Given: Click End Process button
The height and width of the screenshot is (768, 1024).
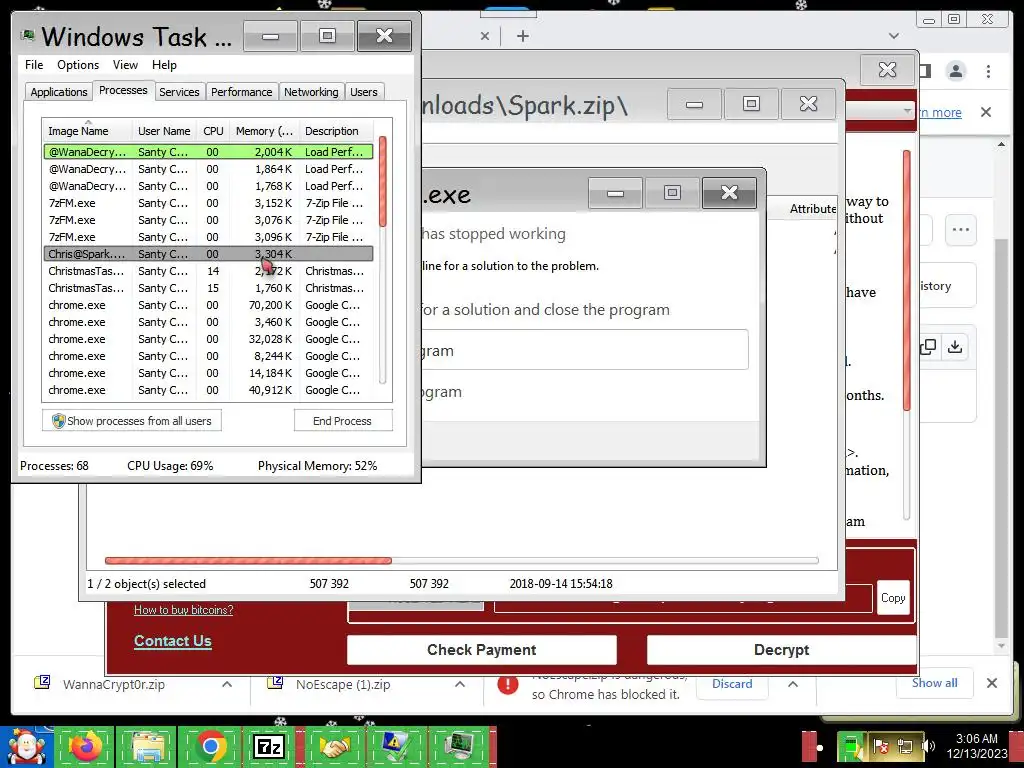Looking at the screenshot, I should point(342,421).
